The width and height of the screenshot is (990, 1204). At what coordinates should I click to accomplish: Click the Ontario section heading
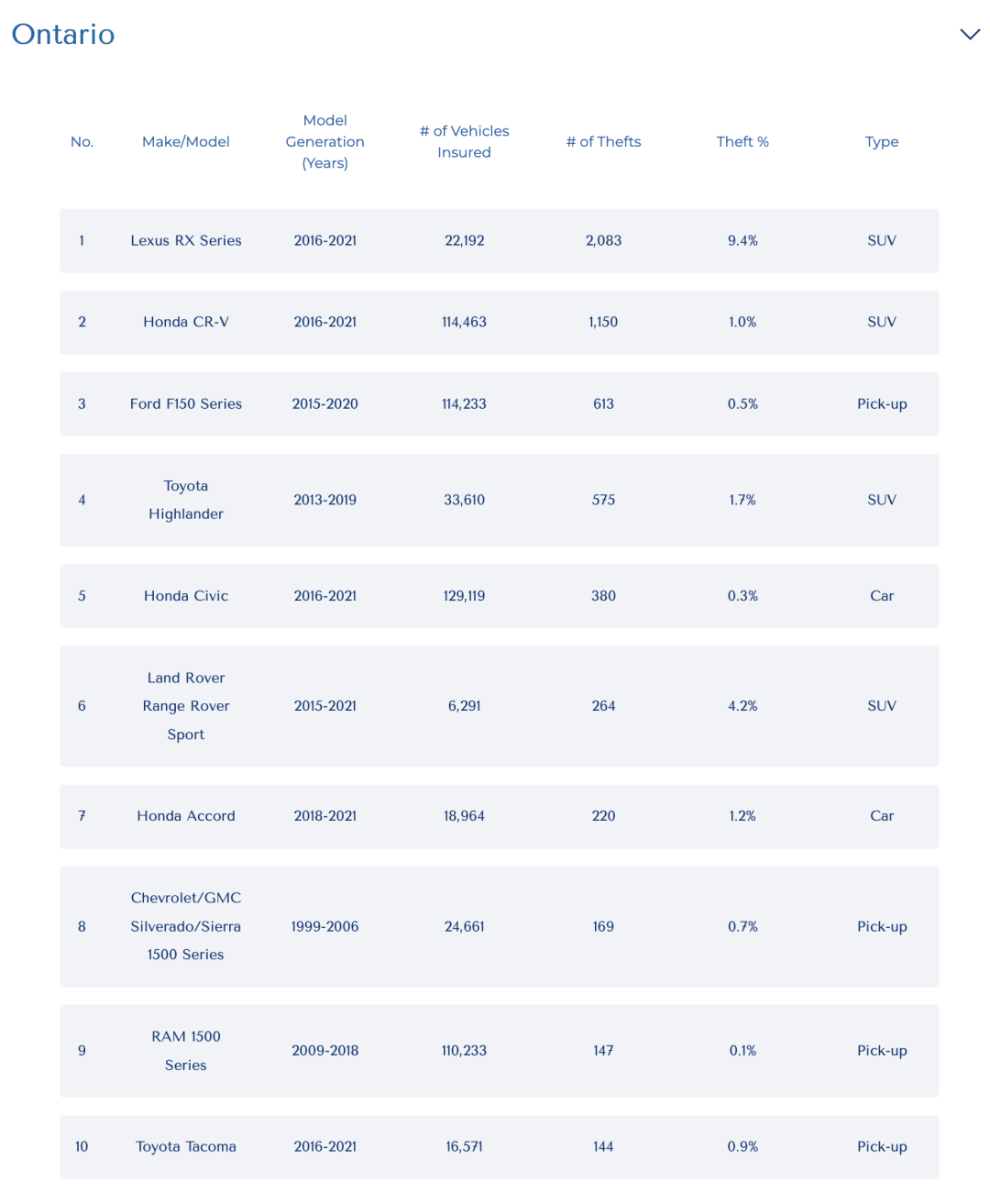tap(63, 34)
